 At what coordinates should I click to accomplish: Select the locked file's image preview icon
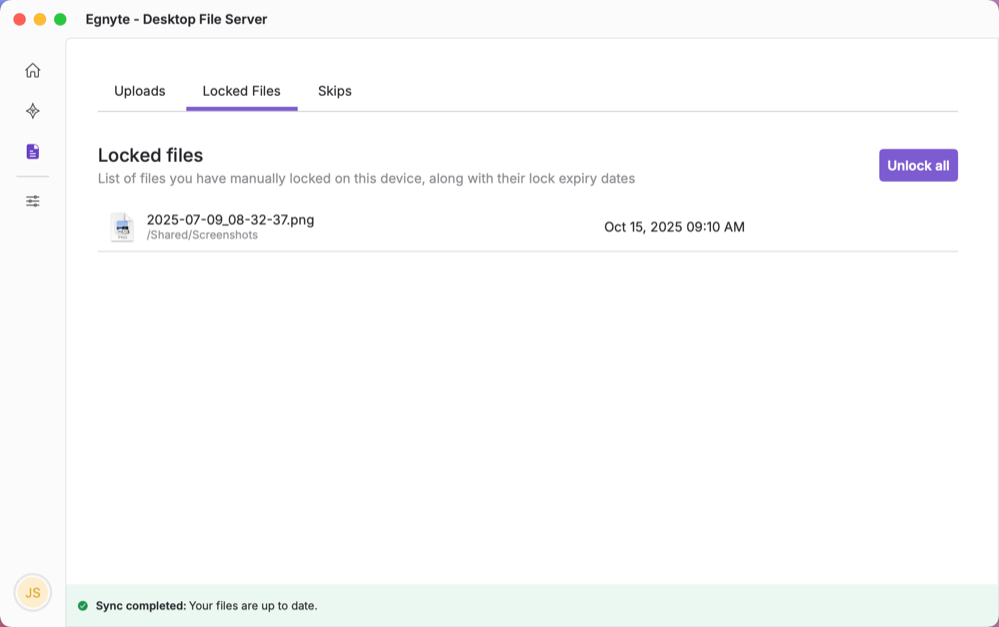121,227
